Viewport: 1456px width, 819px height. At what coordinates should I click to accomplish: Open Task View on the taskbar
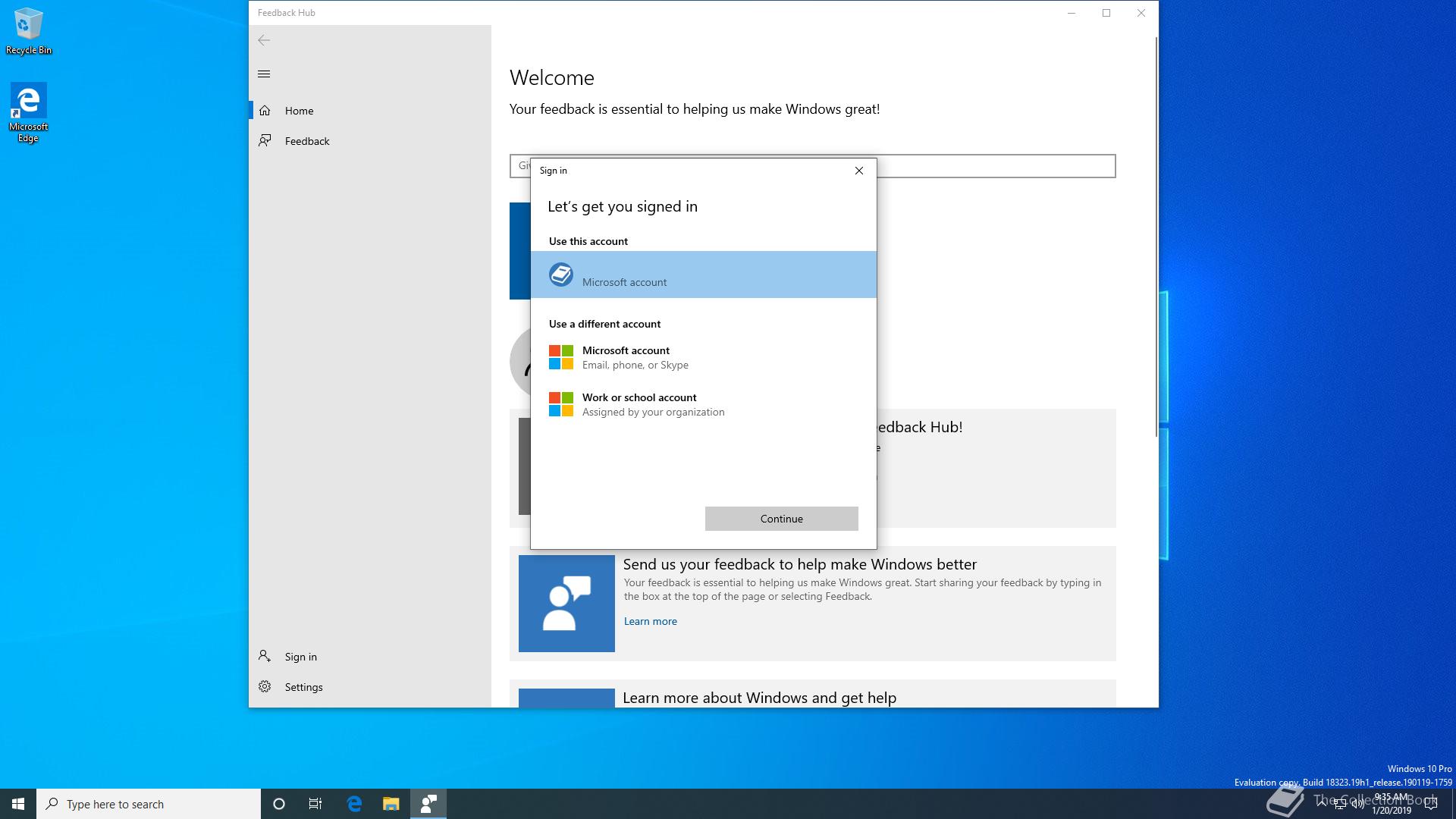315,804
